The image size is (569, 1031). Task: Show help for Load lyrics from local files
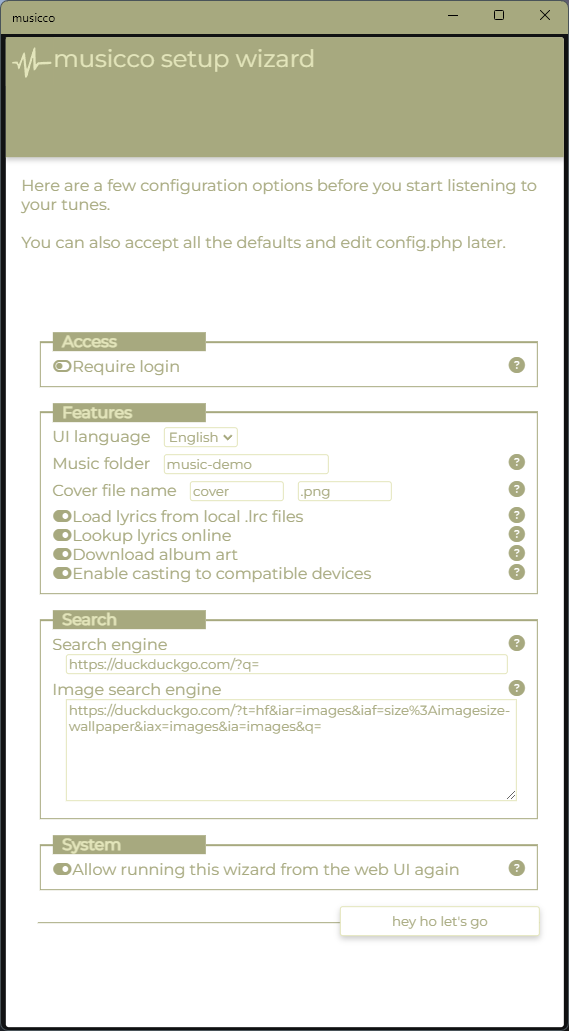517,515
